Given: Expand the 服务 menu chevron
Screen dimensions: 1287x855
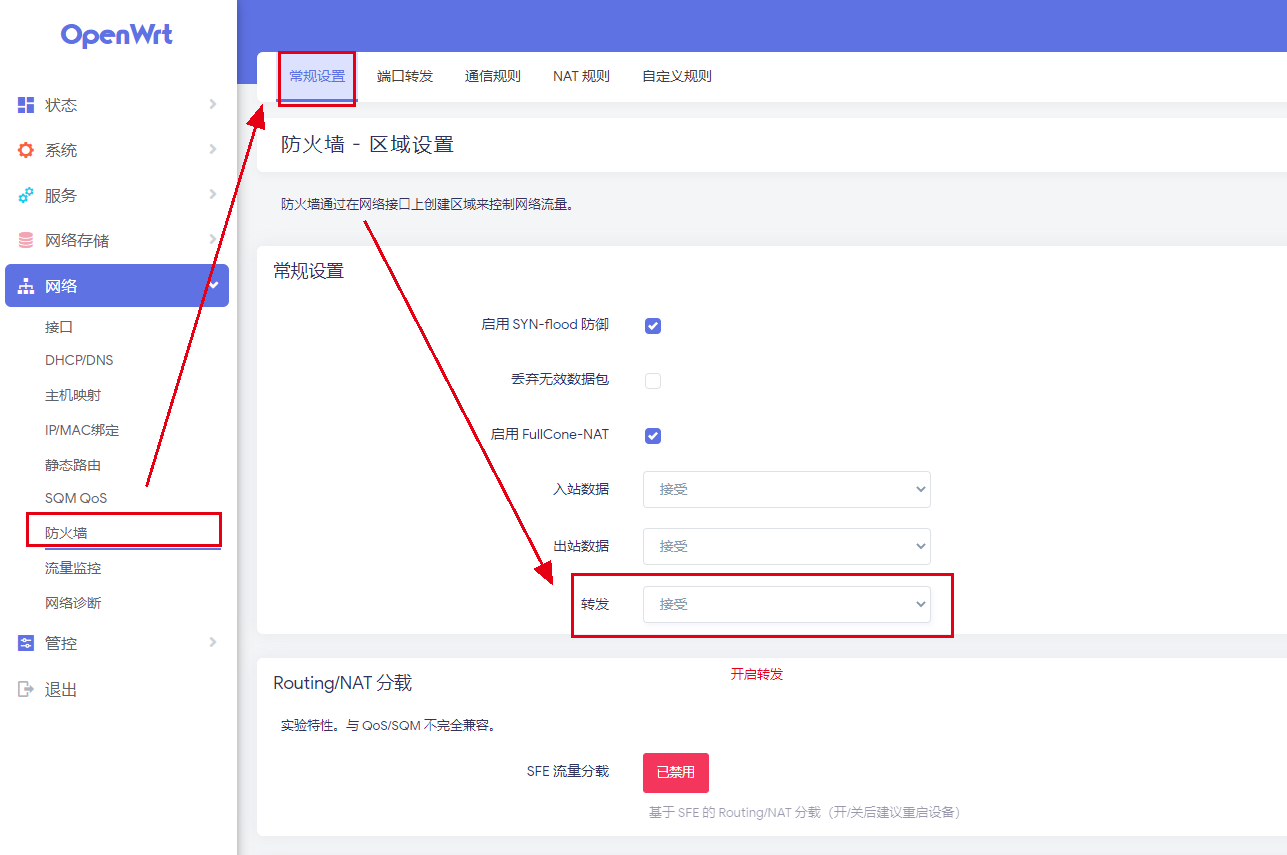Looking at the screenshot, I should coord(213,194).
